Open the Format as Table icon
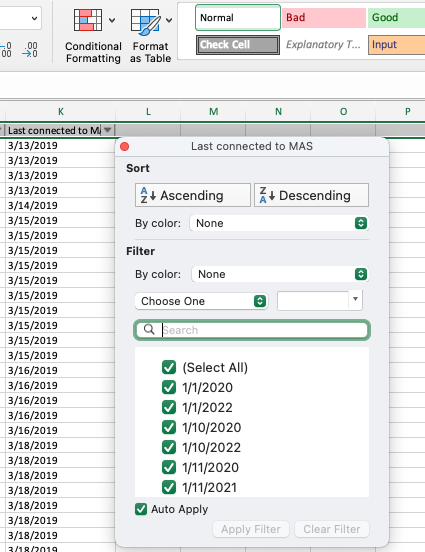Screen dimensions: 425x552 [146, 22]
